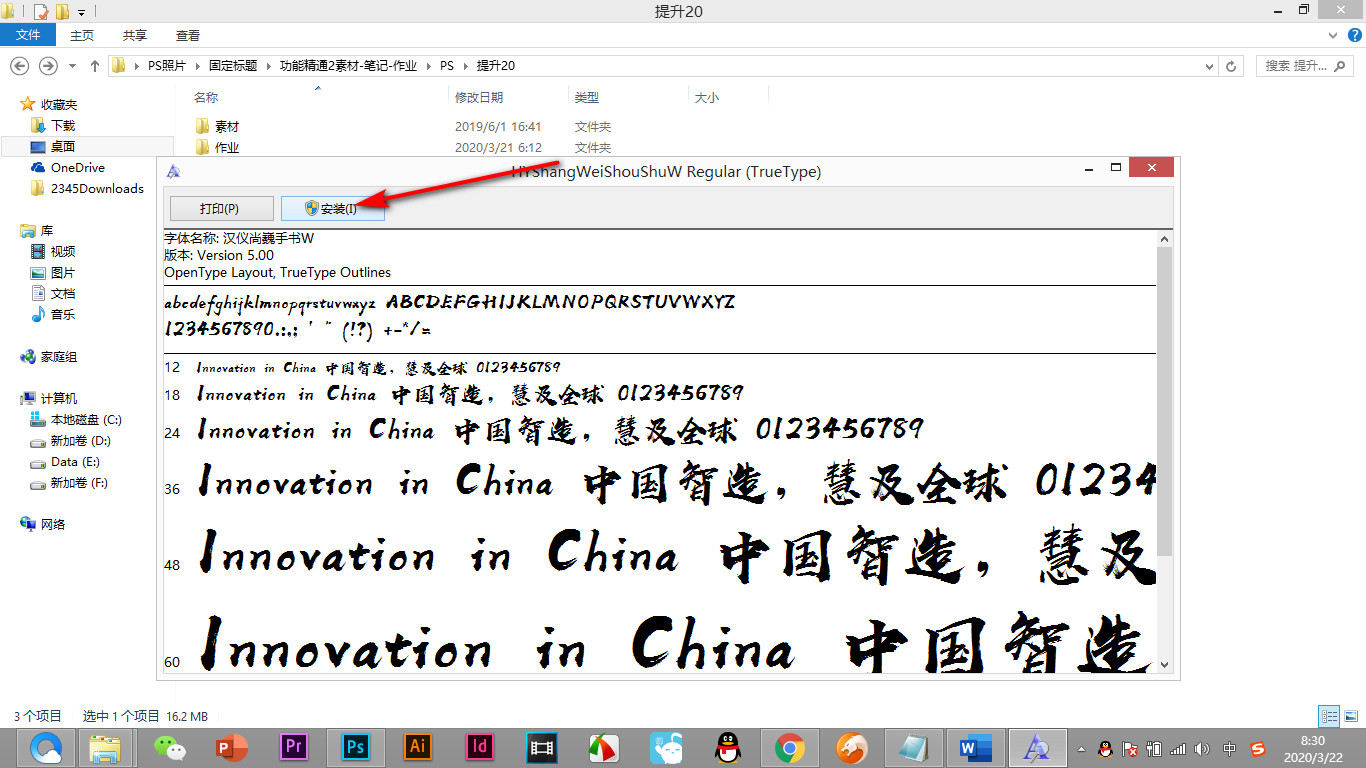Open 家庭组 in the navigation pane
This screenshot has height=768, width=1366.
pos(58,356)
